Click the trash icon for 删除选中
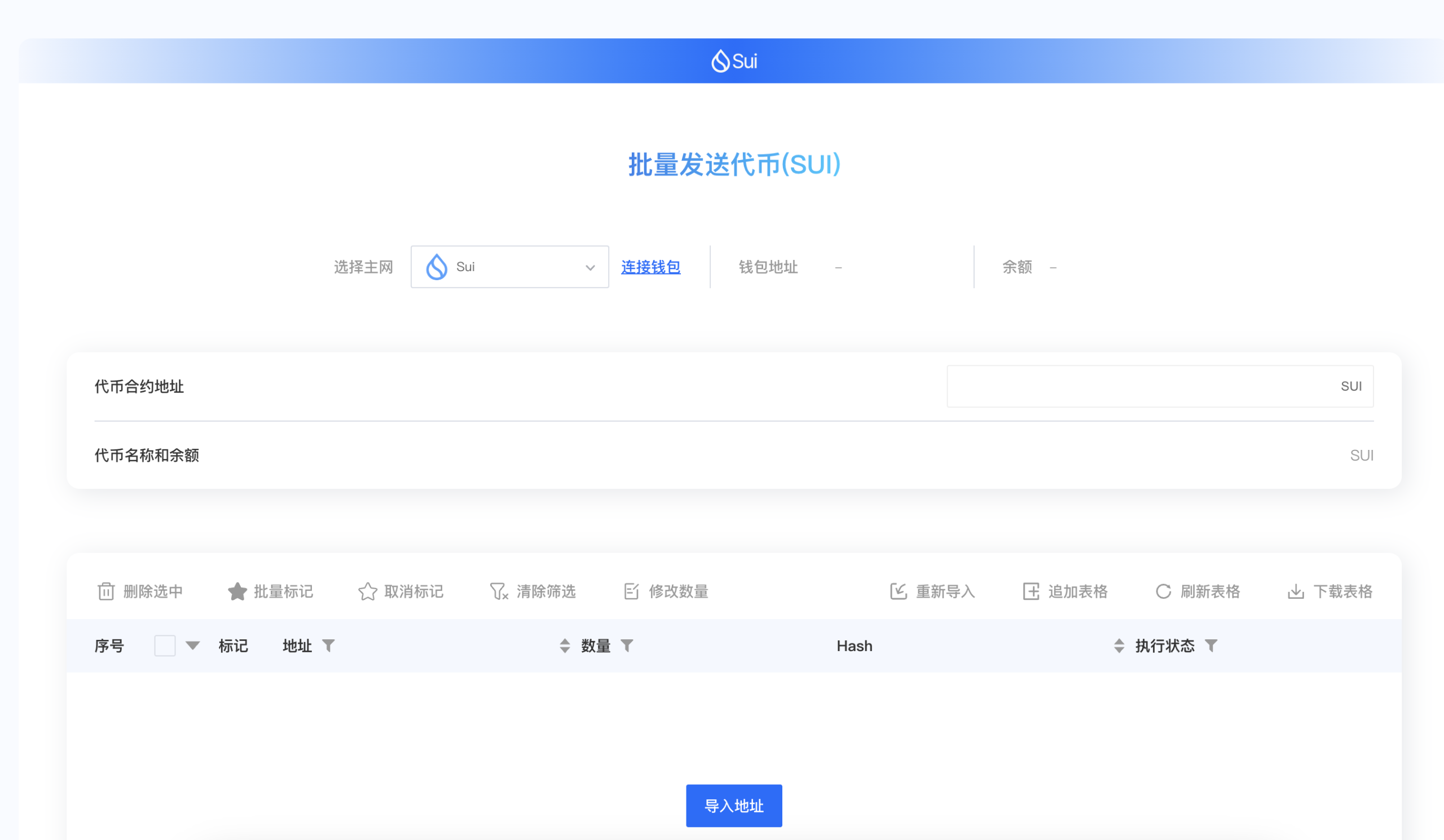The image size is (1444, 840). coord(106,591)
